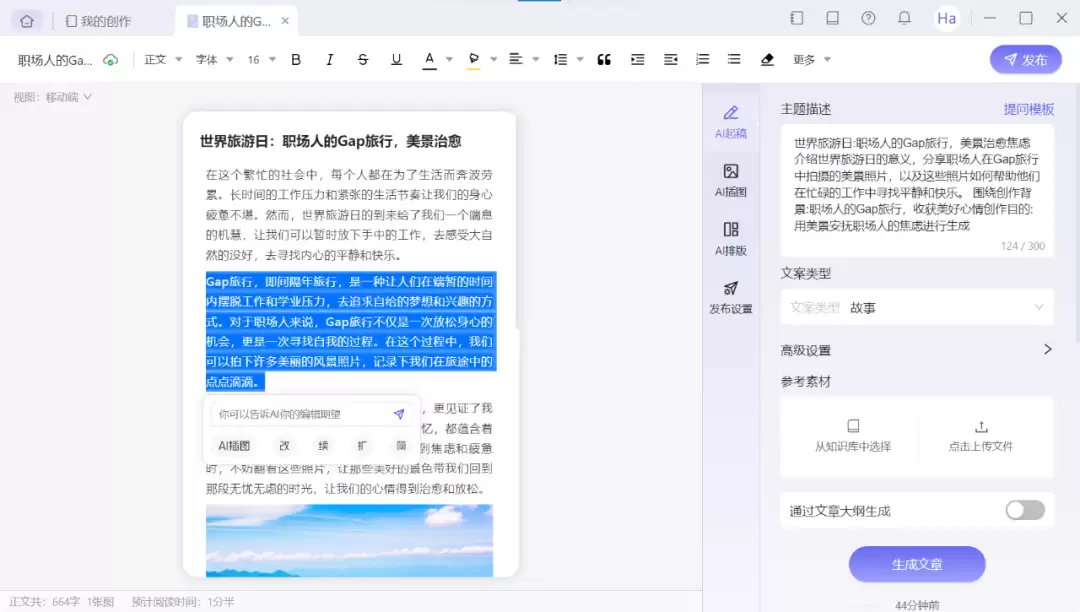The image size is (1080, 612).
Task: Enable italic formatting
Action: [329, 59]
